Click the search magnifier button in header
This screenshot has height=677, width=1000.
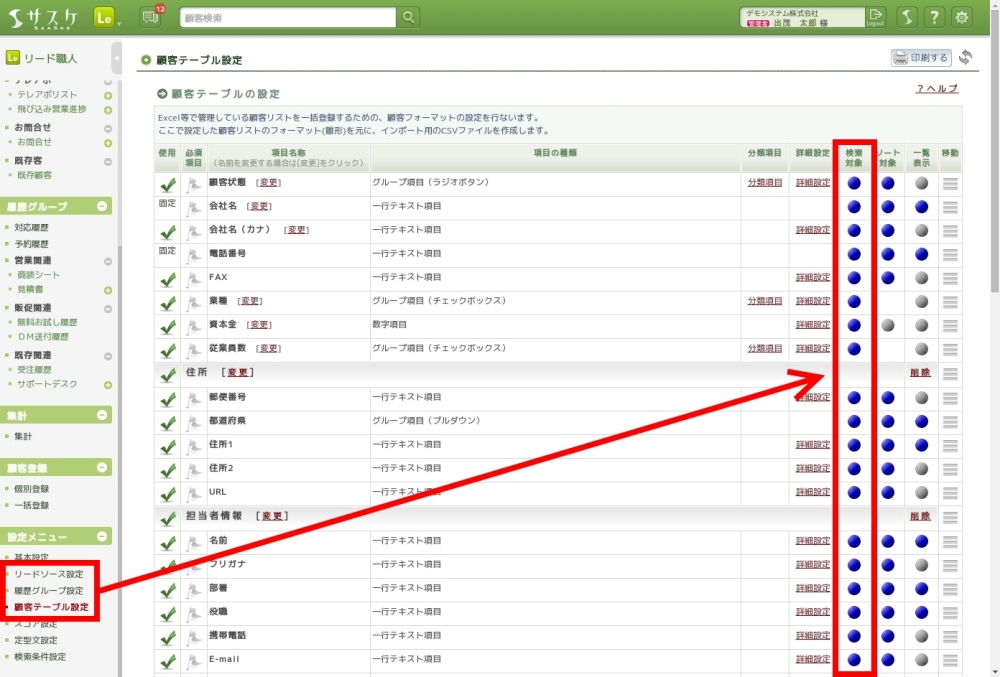[408, 17]
